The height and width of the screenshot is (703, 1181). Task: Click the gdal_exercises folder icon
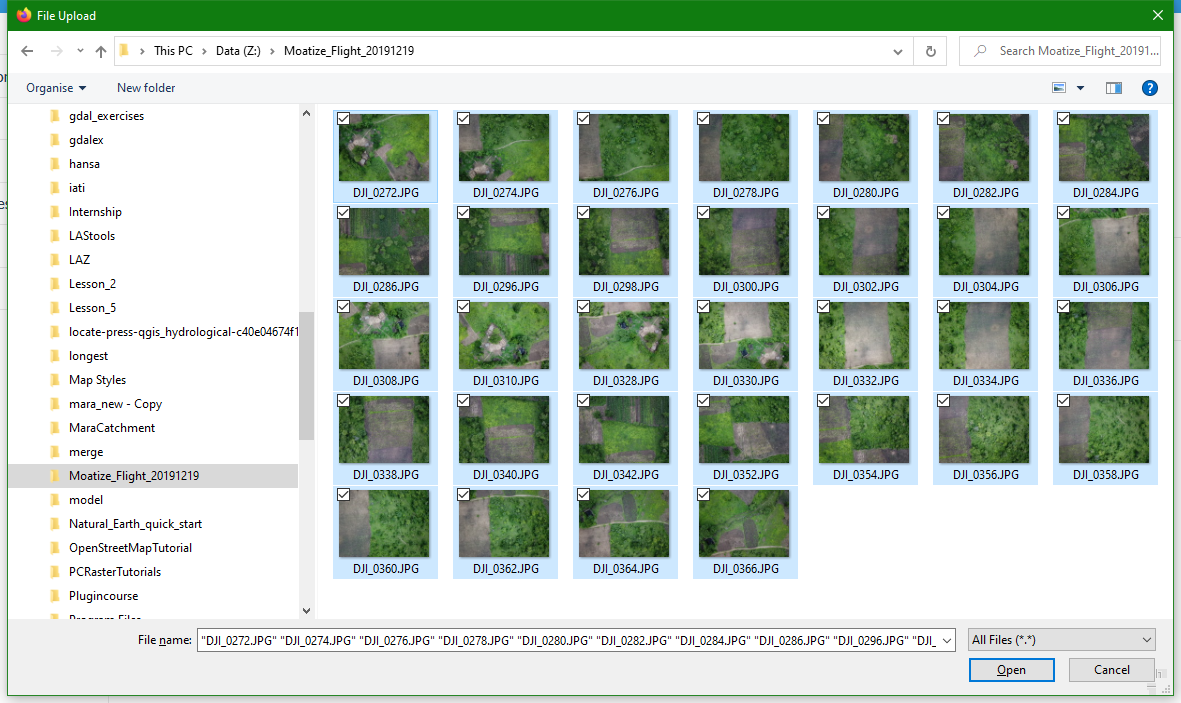coord(54,116)
